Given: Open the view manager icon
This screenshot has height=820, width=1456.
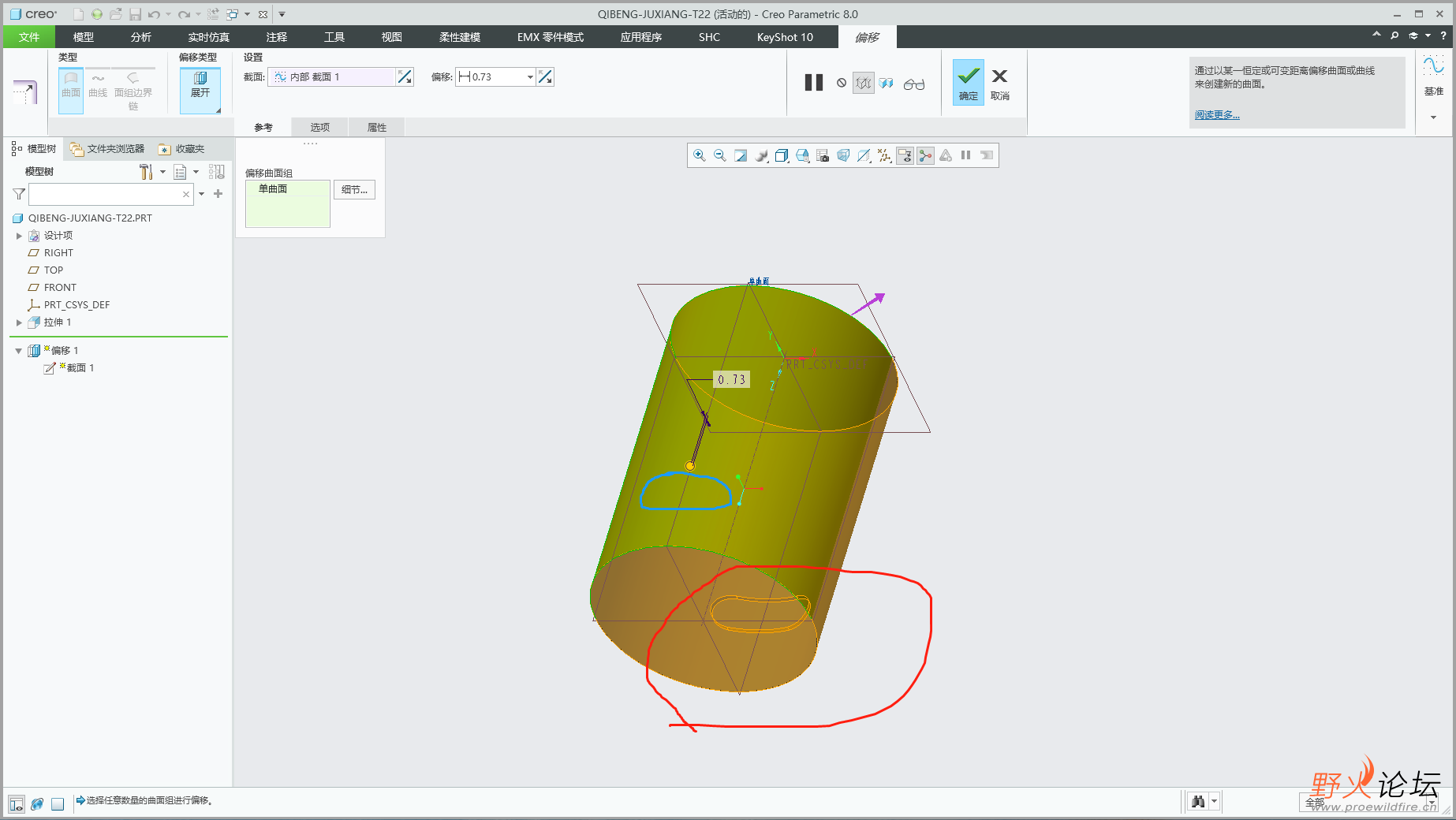Looking at the screenshot, I should (x=823, y=155).
